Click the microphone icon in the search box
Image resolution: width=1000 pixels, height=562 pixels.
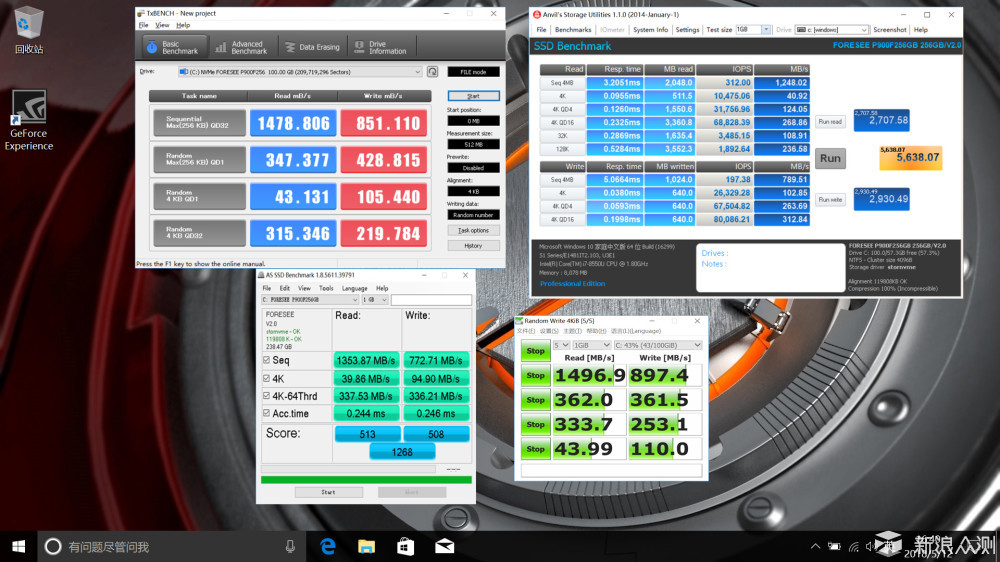pos(290,546)
